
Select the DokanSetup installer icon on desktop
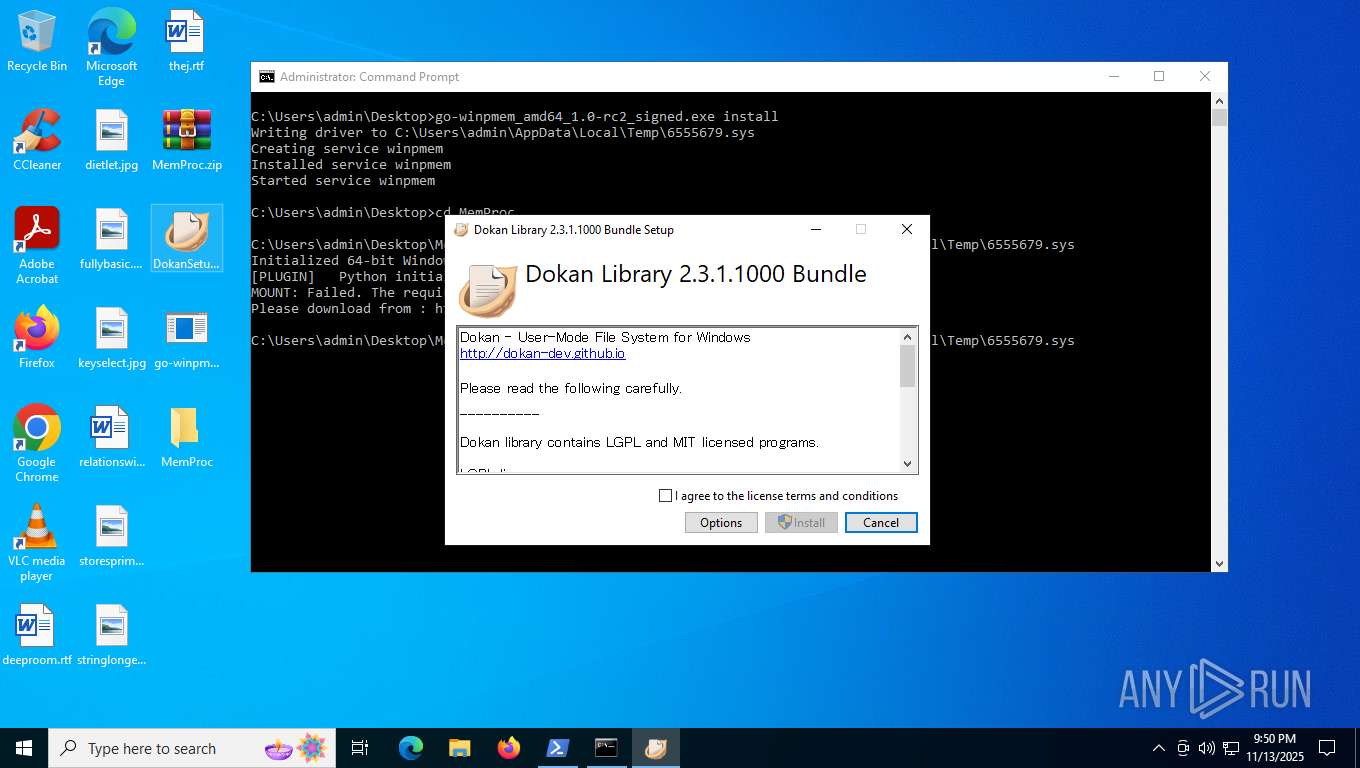coord(187,239)
